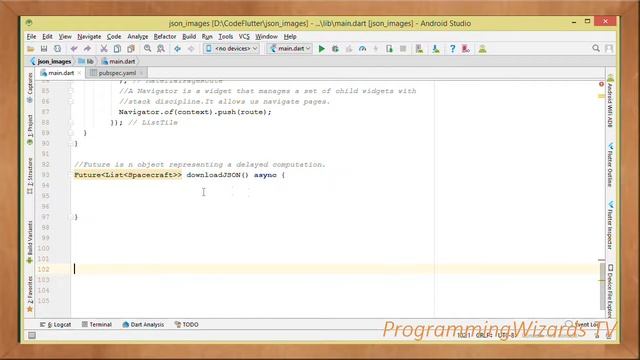Viewport: 640px width, 360px height.
Task: Click the Cut scissors icon
Action: pyautogui.click(x=104, y=49)
